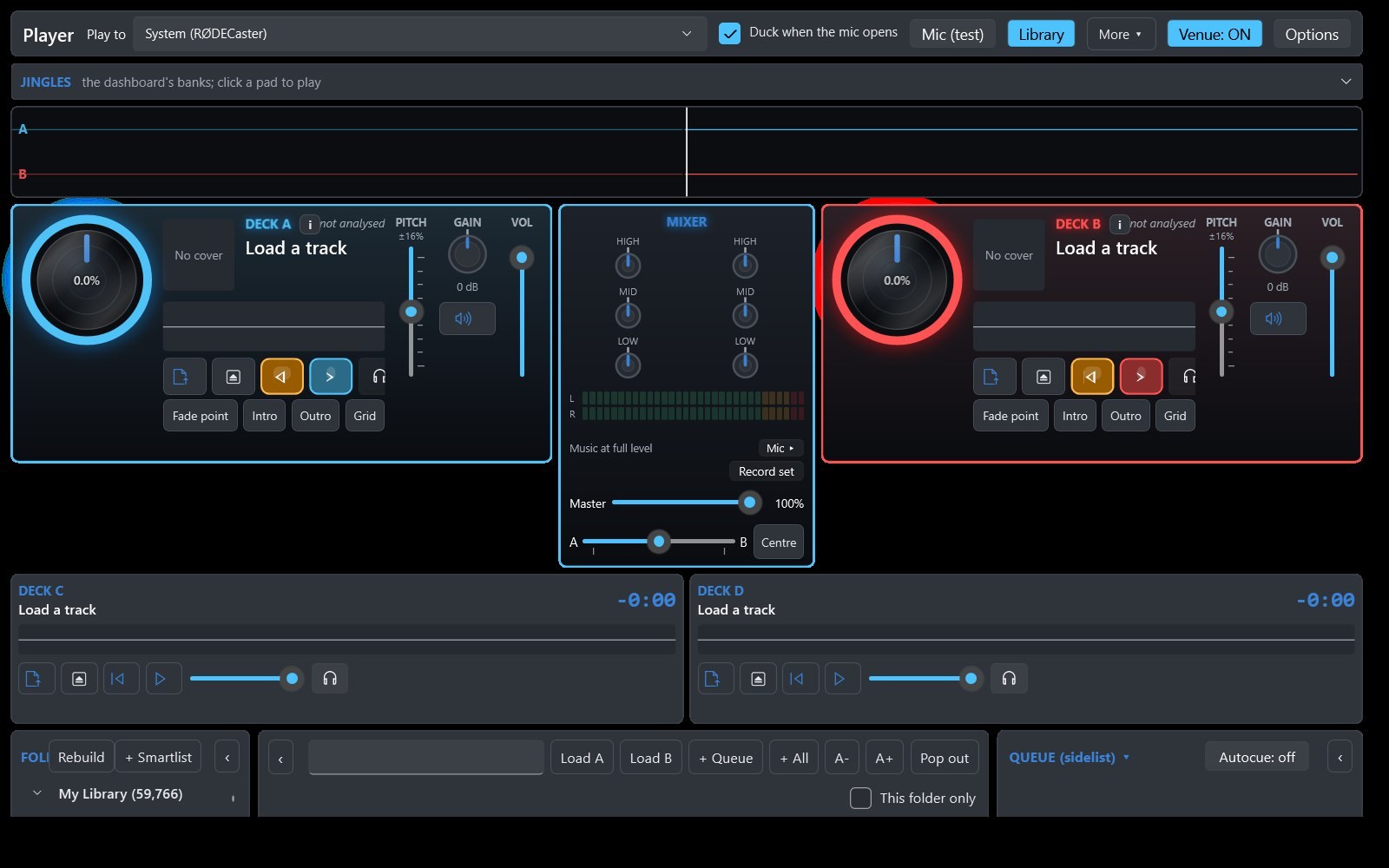Viewport: 1389px width, 868px height.
Task: Open a file into Deck D
Action: pos(715,679)
